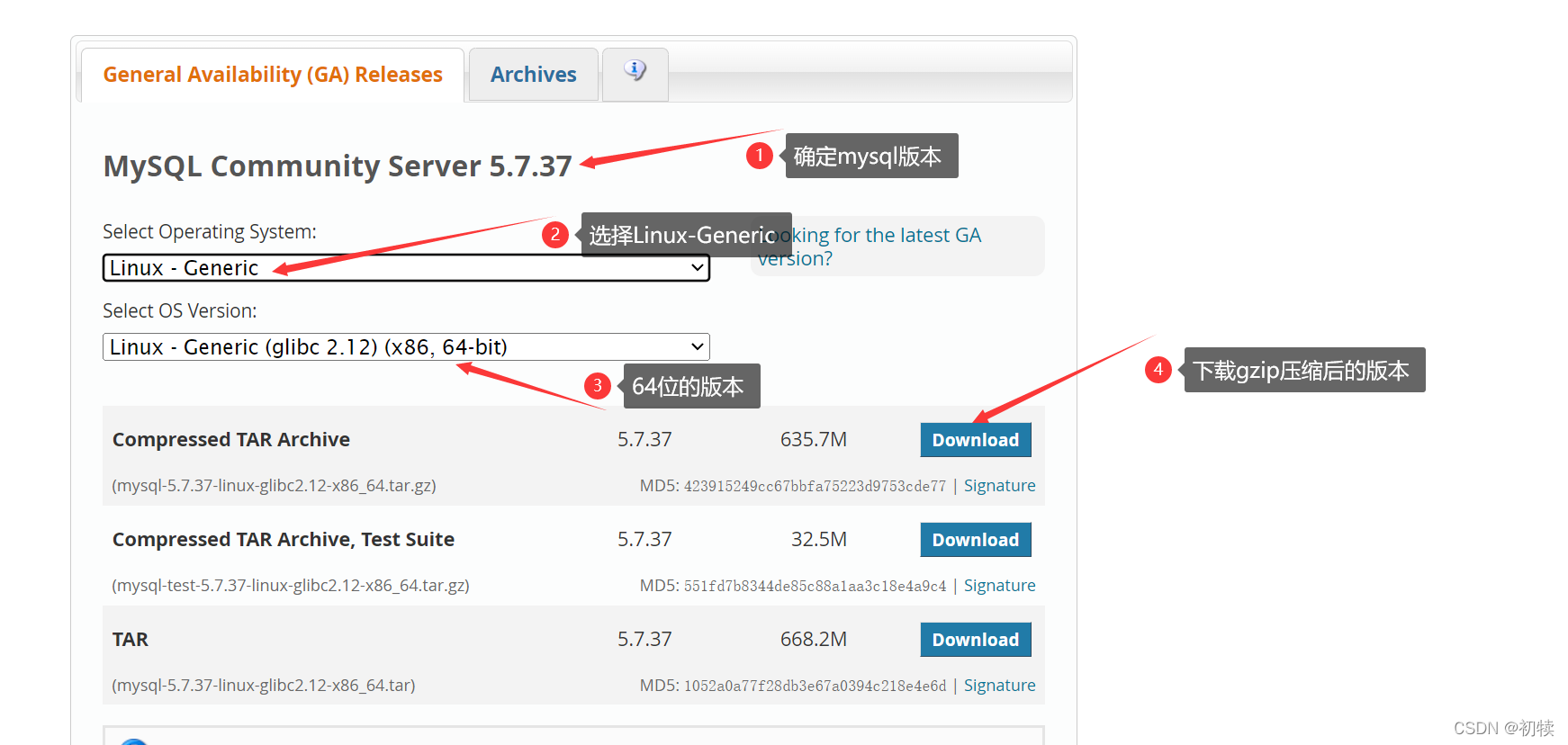Click the 635.7M size value

(x=814, y=440)
